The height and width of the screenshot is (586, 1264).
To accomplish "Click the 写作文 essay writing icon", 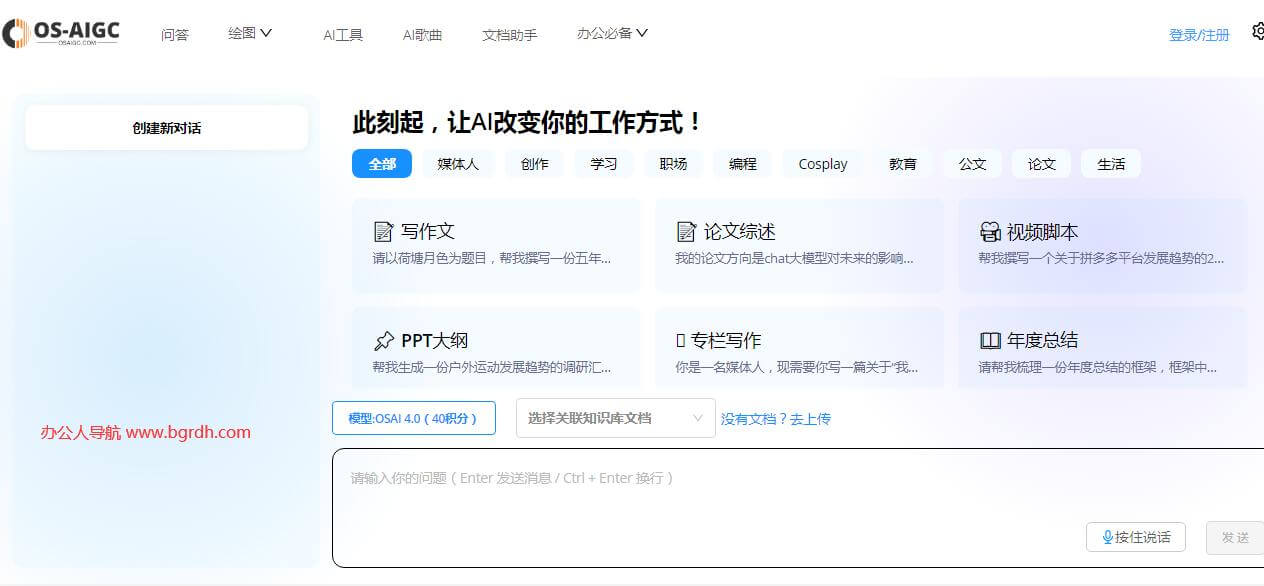I will tap(384, 230).
